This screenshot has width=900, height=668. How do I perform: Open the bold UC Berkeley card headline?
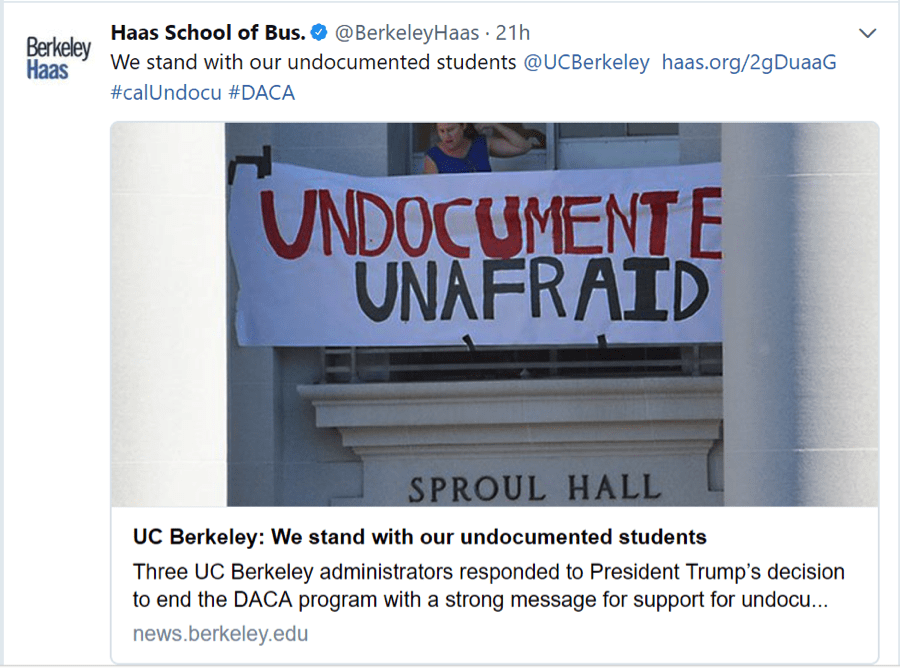tap(419, 537)
